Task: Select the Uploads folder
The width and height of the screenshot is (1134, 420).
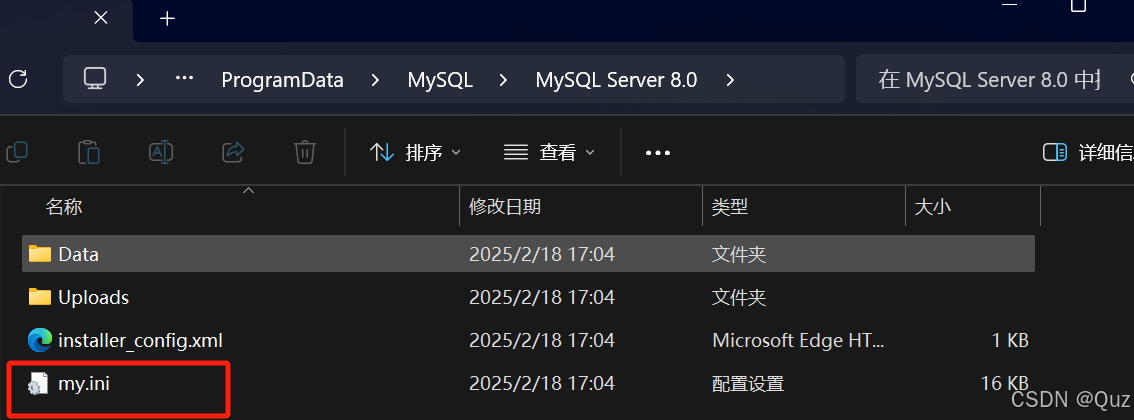Action: tap(93, 297)
